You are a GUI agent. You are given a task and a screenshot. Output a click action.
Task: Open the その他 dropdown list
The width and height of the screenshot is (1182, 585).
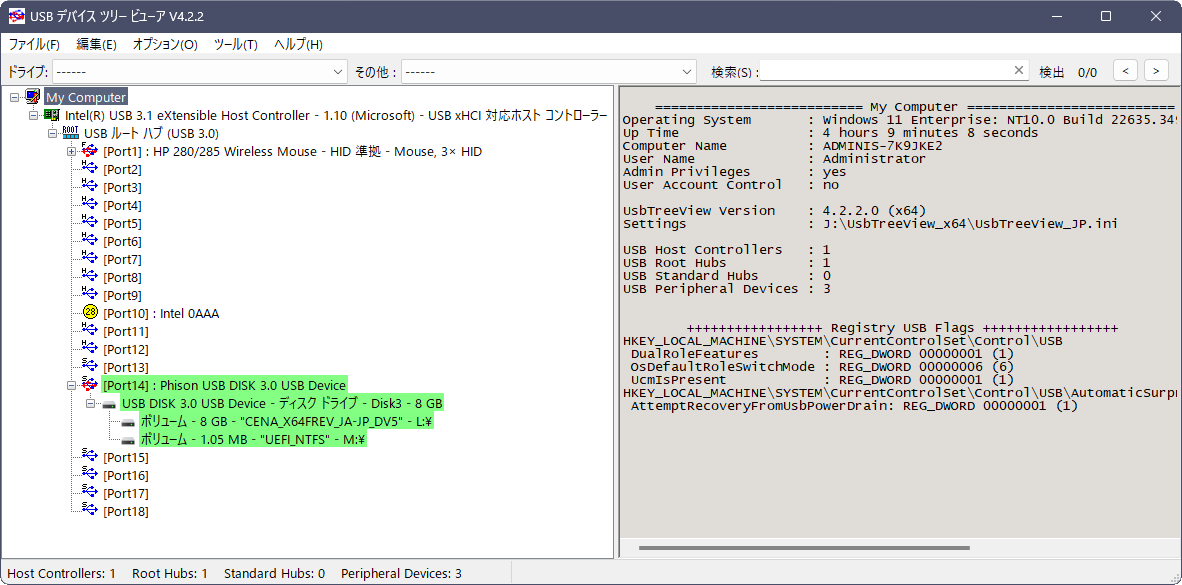(687, 72)
